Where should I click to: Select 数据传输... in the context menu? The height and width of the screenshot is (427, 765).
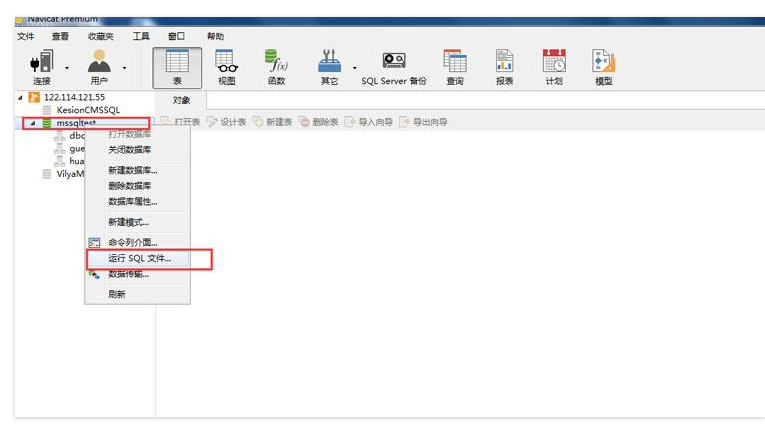(128, 274)
